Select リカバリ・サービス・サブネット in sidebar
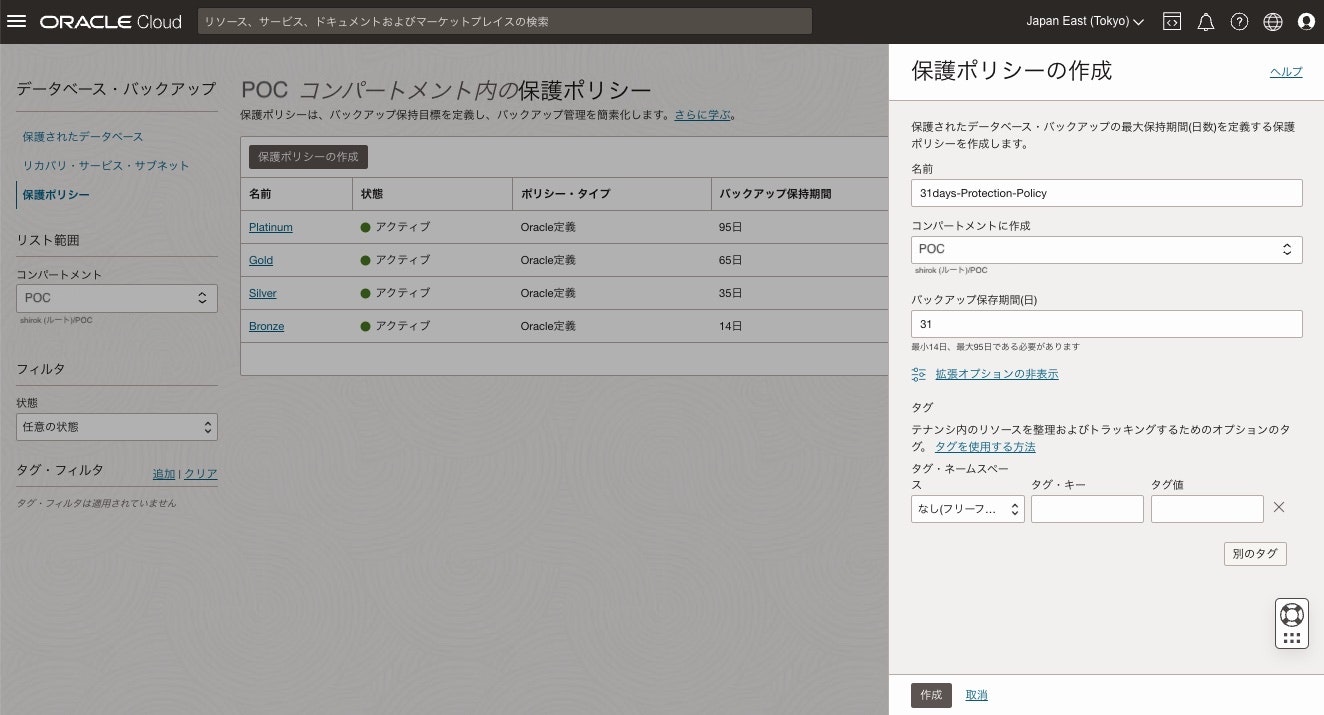The height and width of the screenshot is (715, 1324). tap(106, 165)
